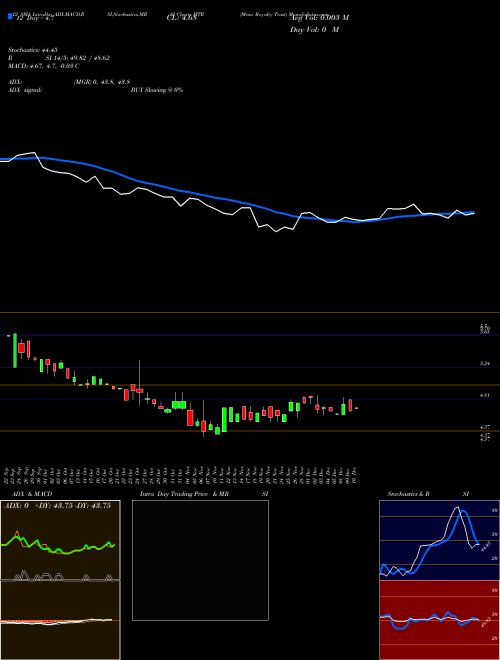Click the 'ADX signal:' label
The width and height of the screenshot is (500, 660).
coord(25,90)
